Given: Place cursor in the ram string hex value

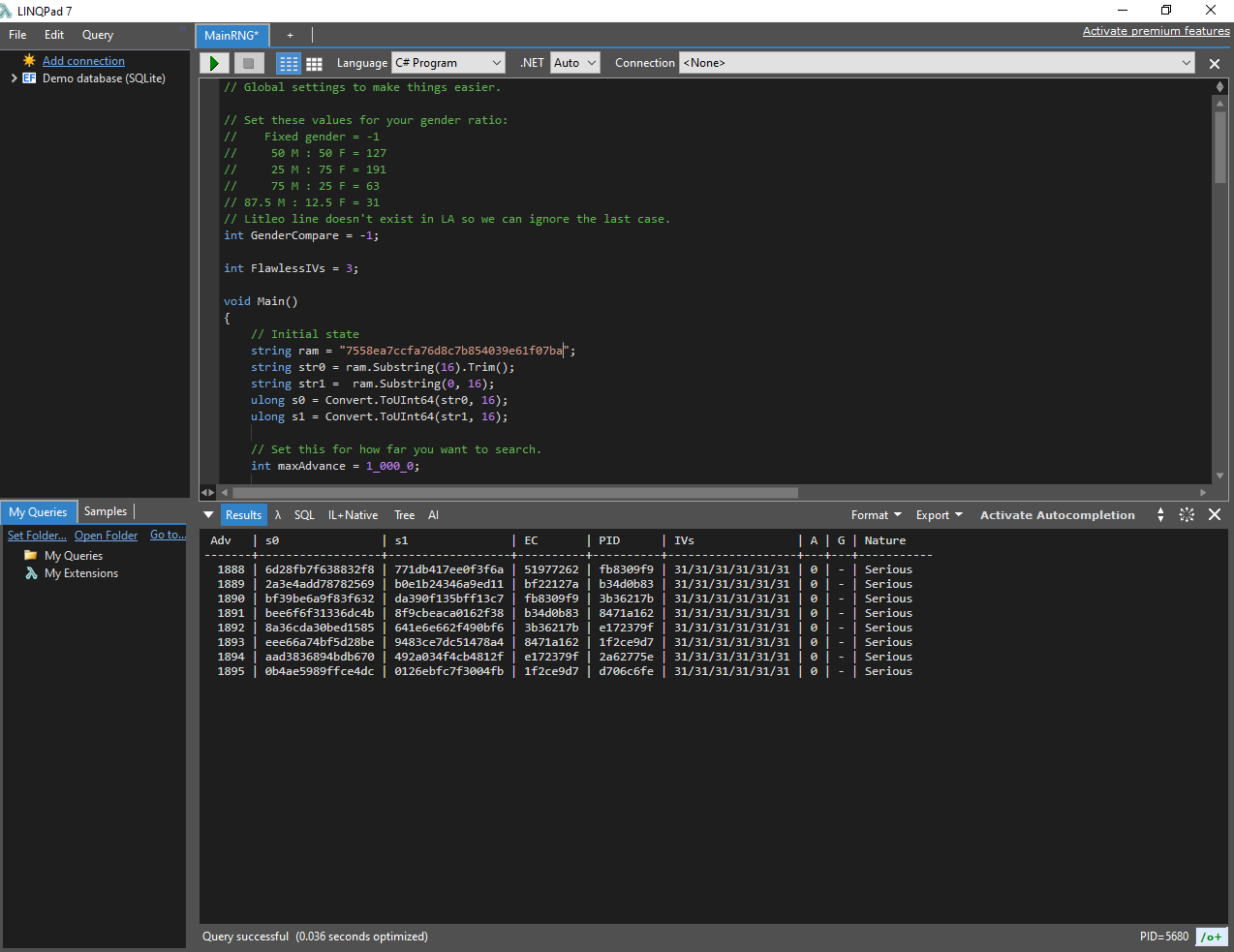Looking at the screenshot, I should 454,351.
